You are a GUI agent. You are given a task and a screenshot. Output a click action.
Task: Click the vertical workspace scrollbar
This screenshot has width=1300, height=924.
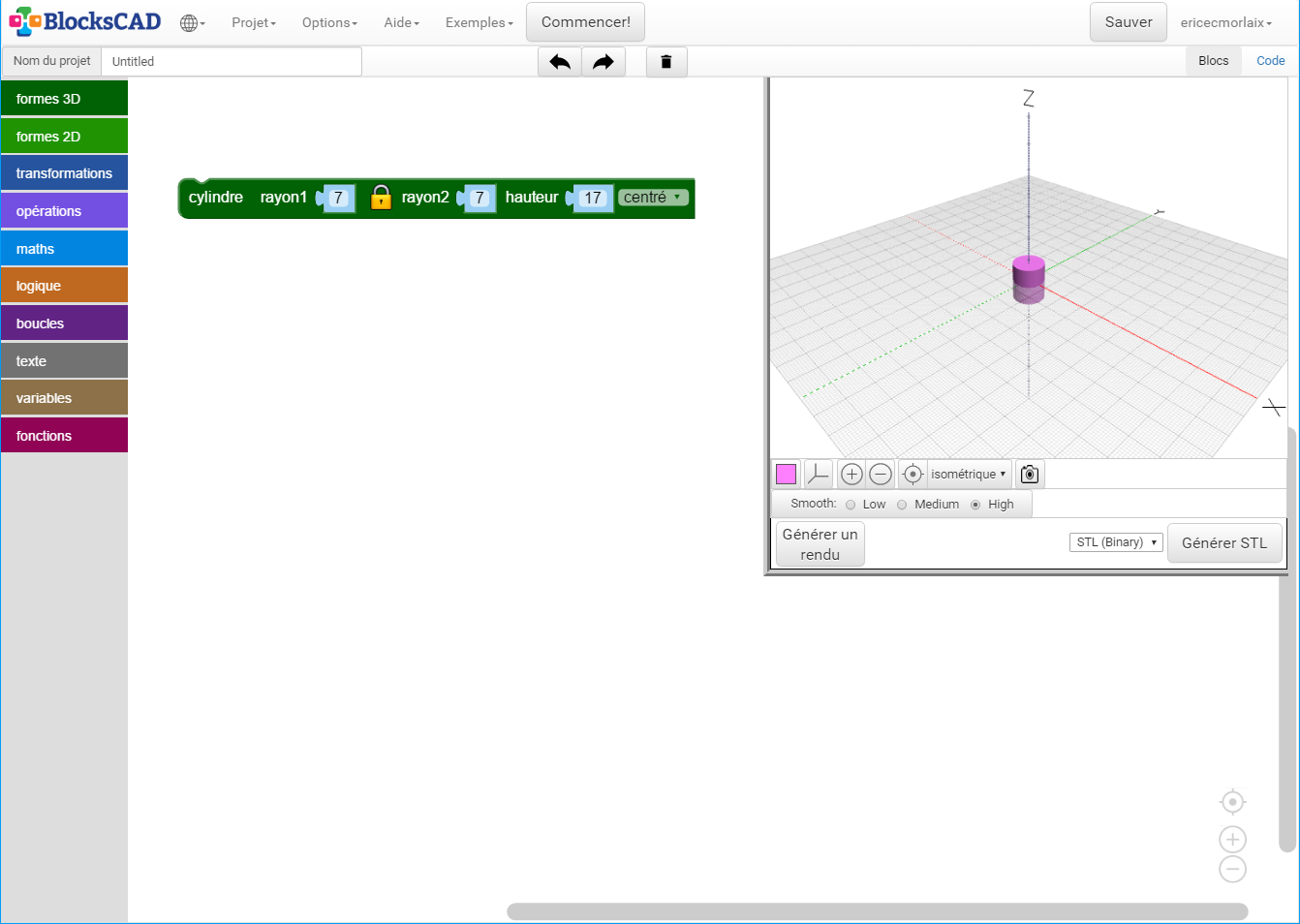1287,639
